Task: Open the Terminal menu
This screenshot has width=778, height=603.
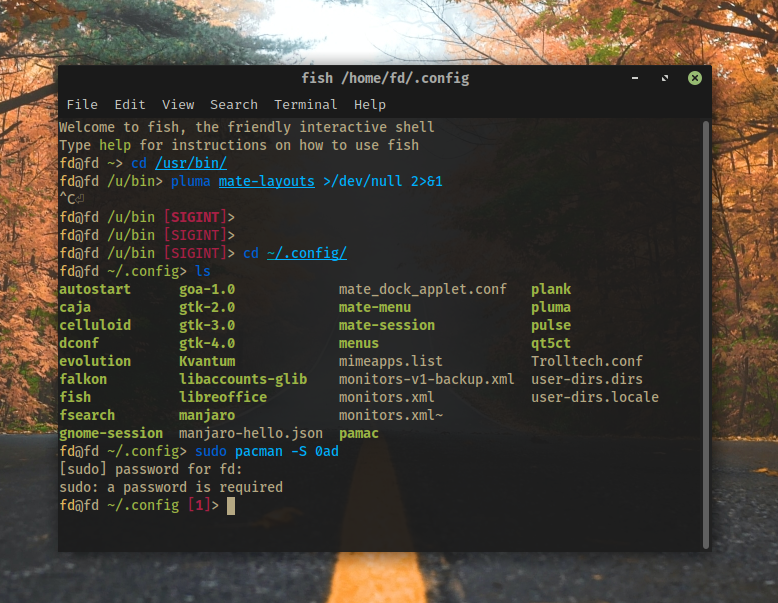Action: [x=306, y=104]
